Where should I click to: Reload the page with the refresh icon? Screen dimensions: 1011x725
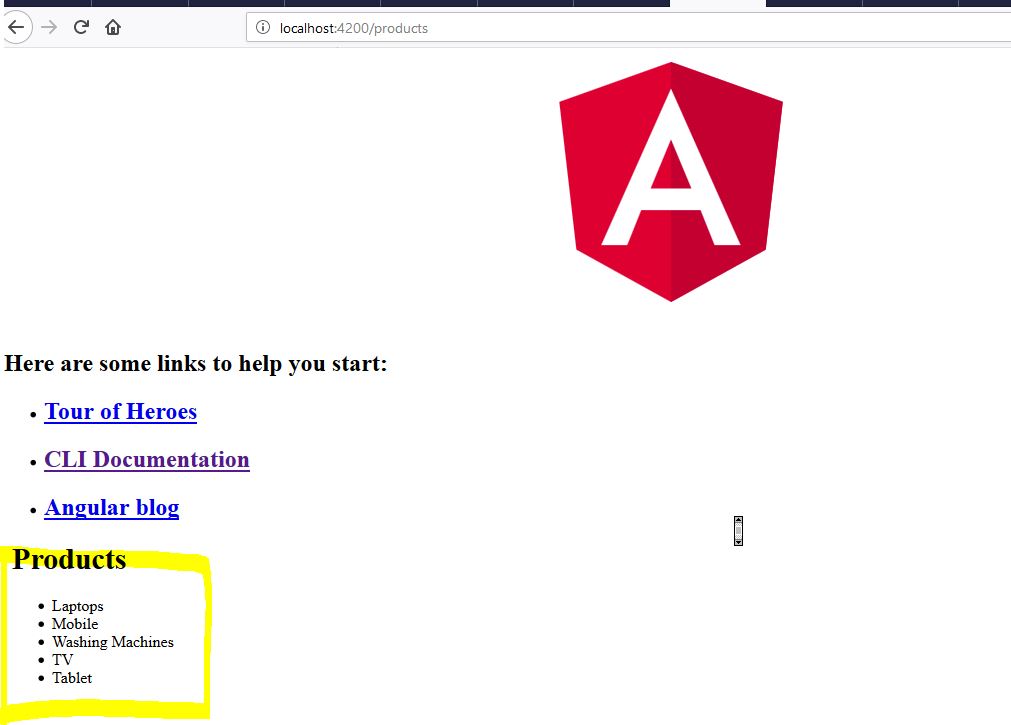click(81, 27)
